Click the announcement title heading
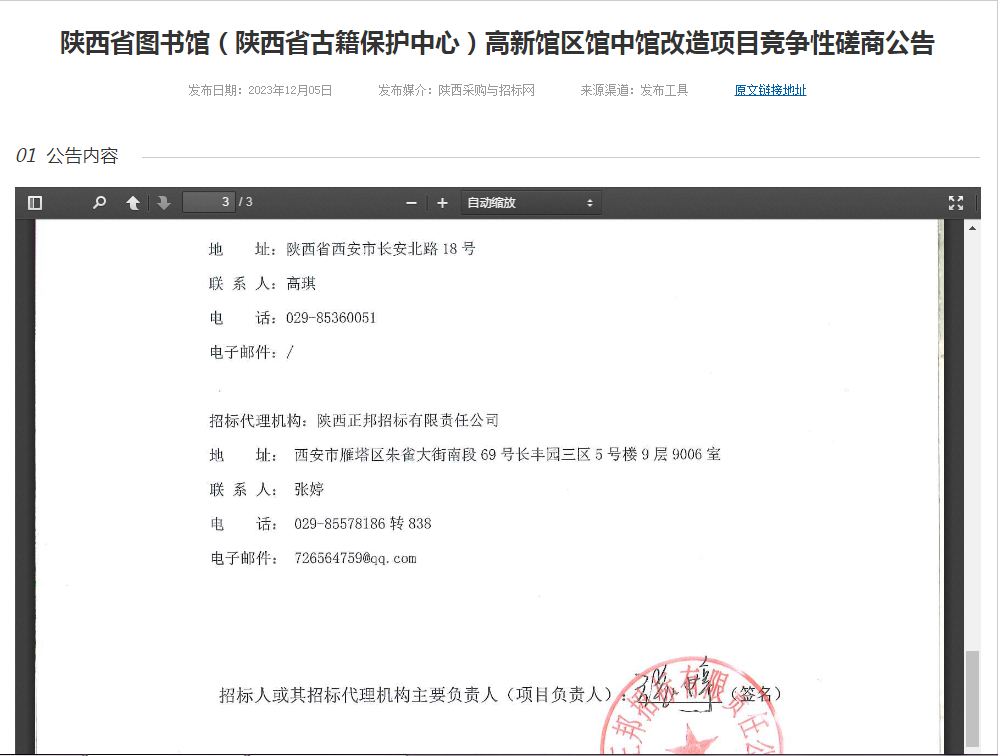This screenshot has height=756, width=998. (x=497, y=44)
